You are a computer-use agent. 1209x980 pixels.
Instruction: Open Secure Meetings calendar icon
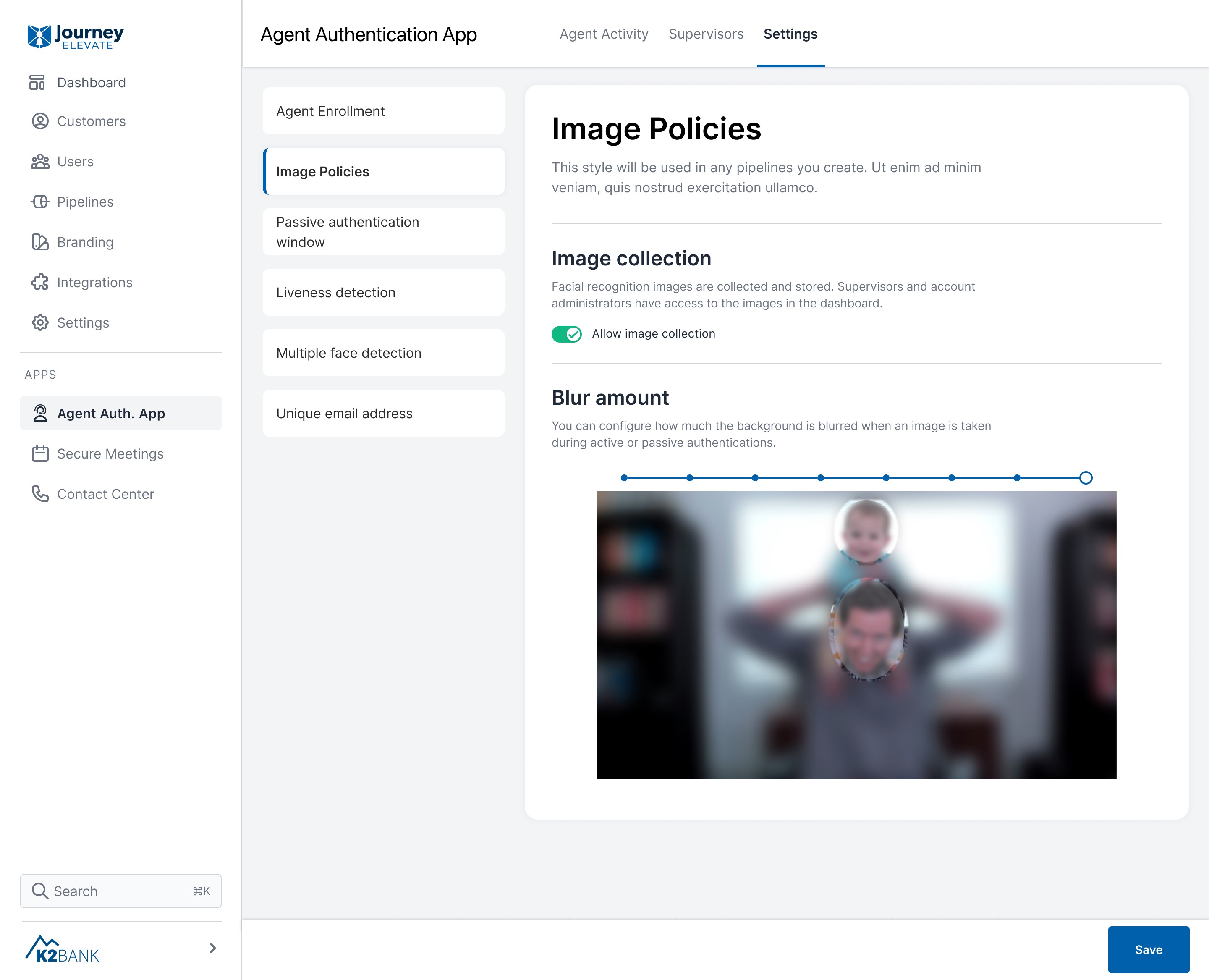tap(39, 454)
